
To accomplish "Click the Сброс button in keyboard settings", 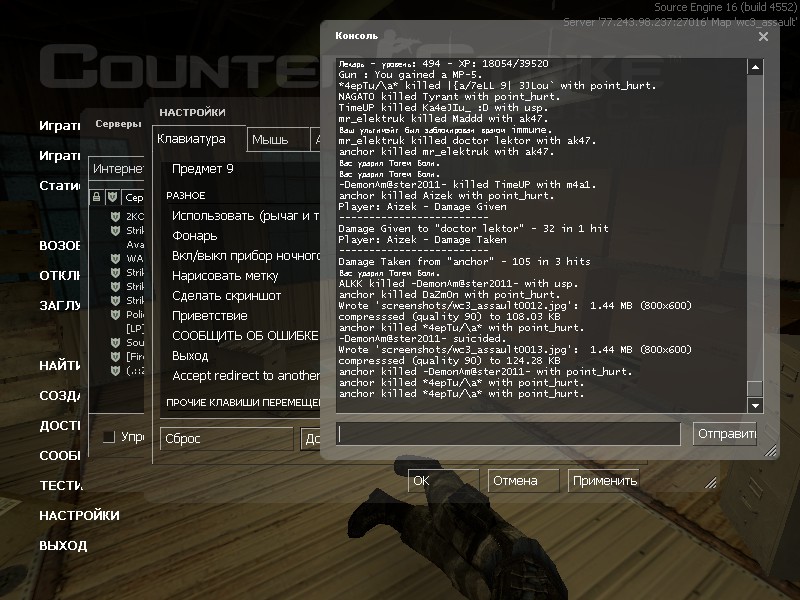I will (227, 438).
